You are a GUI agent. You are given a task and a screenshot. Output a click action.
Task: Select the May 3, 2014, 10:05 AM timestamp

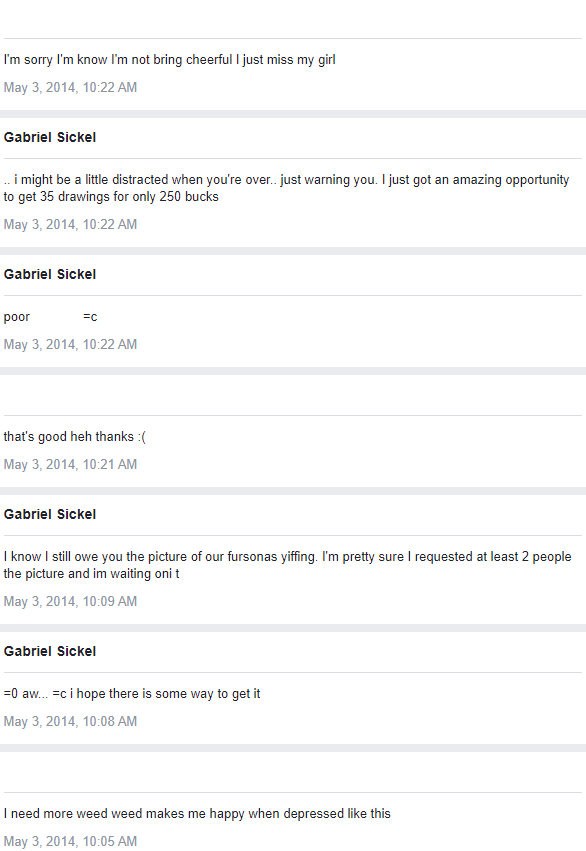[x=71, y=841]
